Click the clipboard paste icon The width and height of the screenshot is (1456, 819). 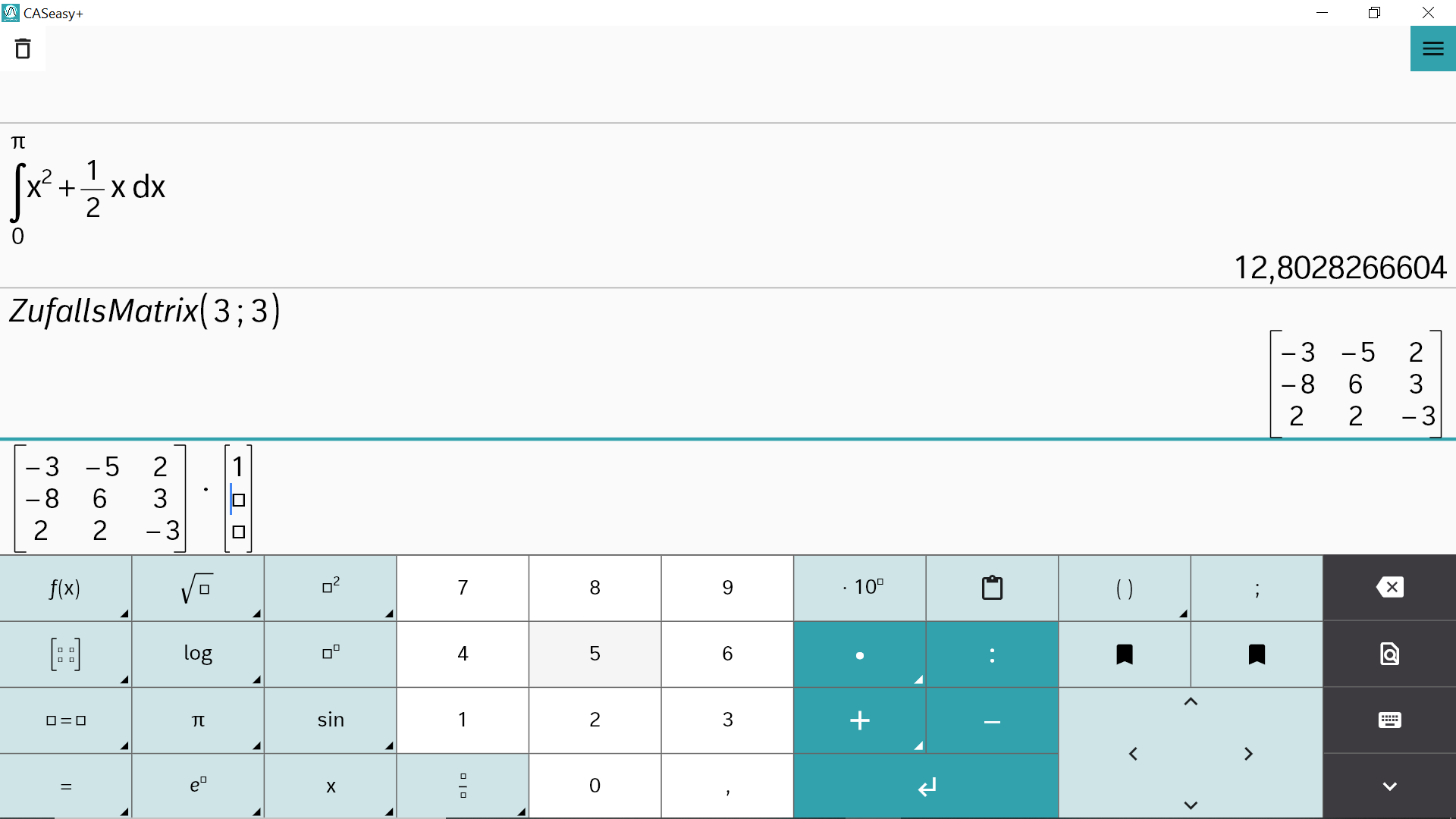[x=992, y=588]
